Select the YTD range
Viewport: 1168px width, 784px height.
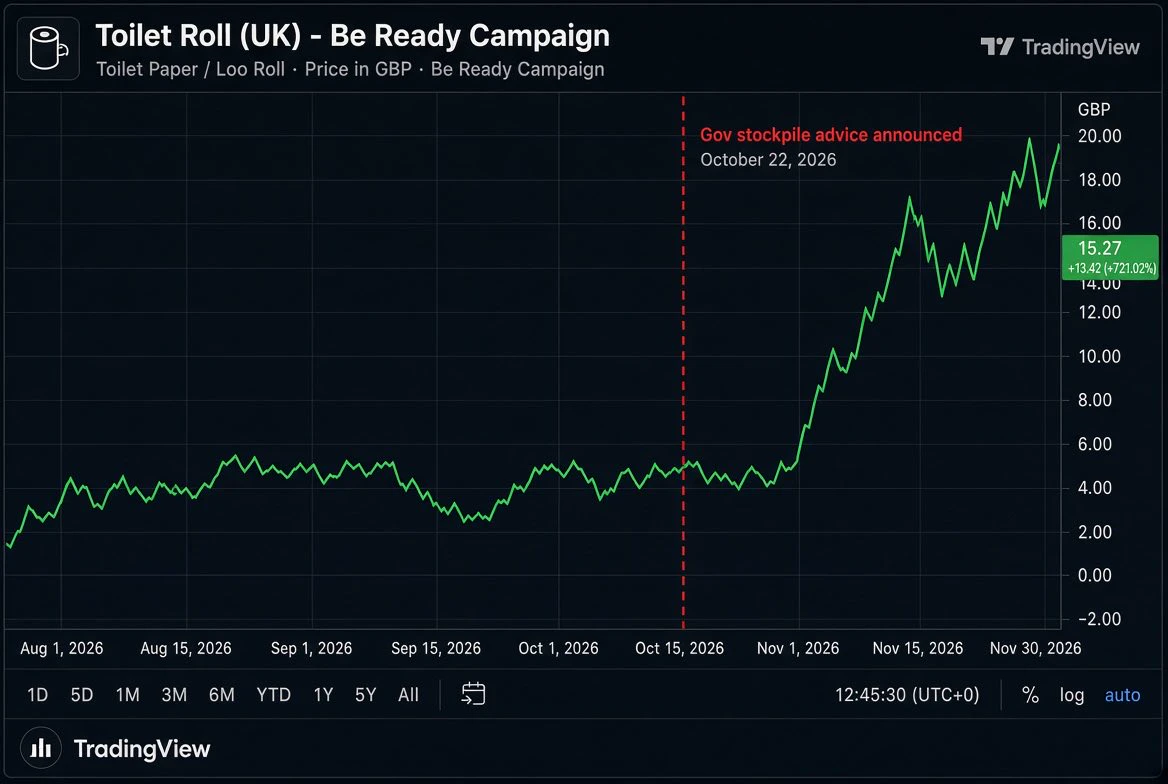tap(273, 695)
